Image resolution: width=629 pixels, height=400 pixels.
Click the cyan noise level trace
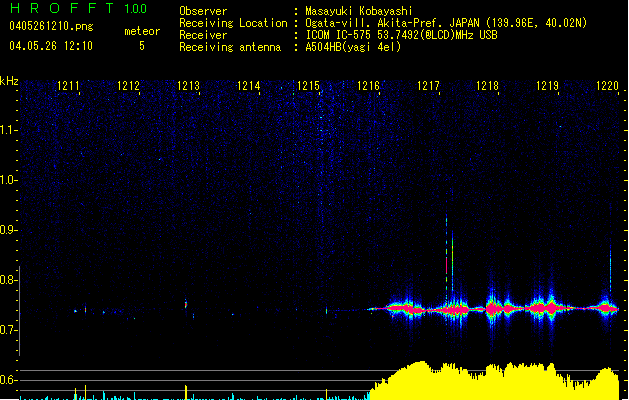click(195, 396)
